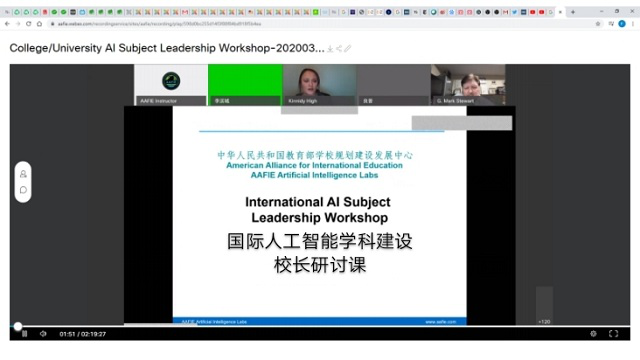Select the AAFIE Instructor video thumbnail

point(171,85)
